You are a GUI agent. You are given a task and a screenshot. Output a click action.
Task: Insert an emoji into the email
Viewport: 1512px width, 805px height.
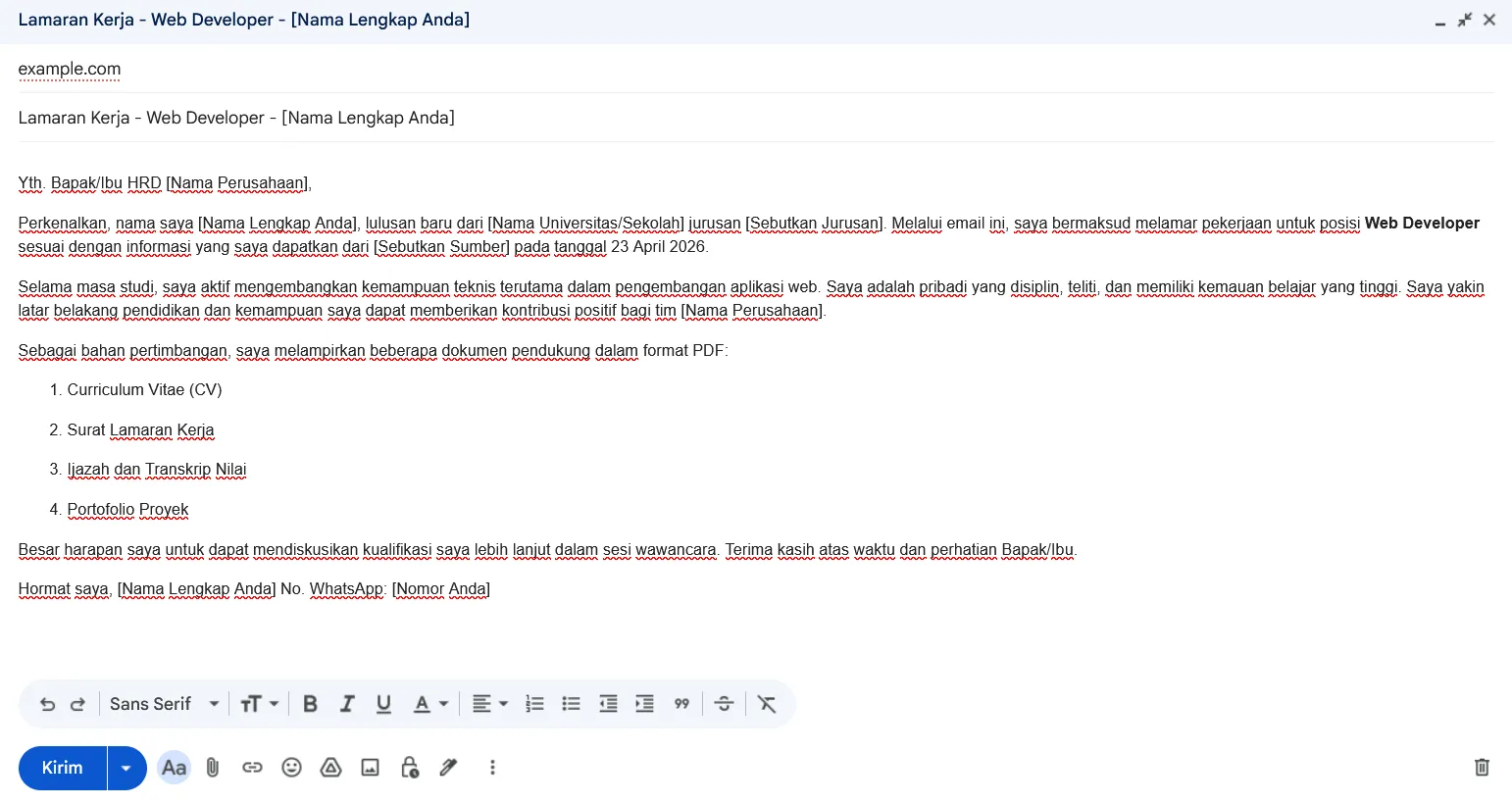coord(291,768)
